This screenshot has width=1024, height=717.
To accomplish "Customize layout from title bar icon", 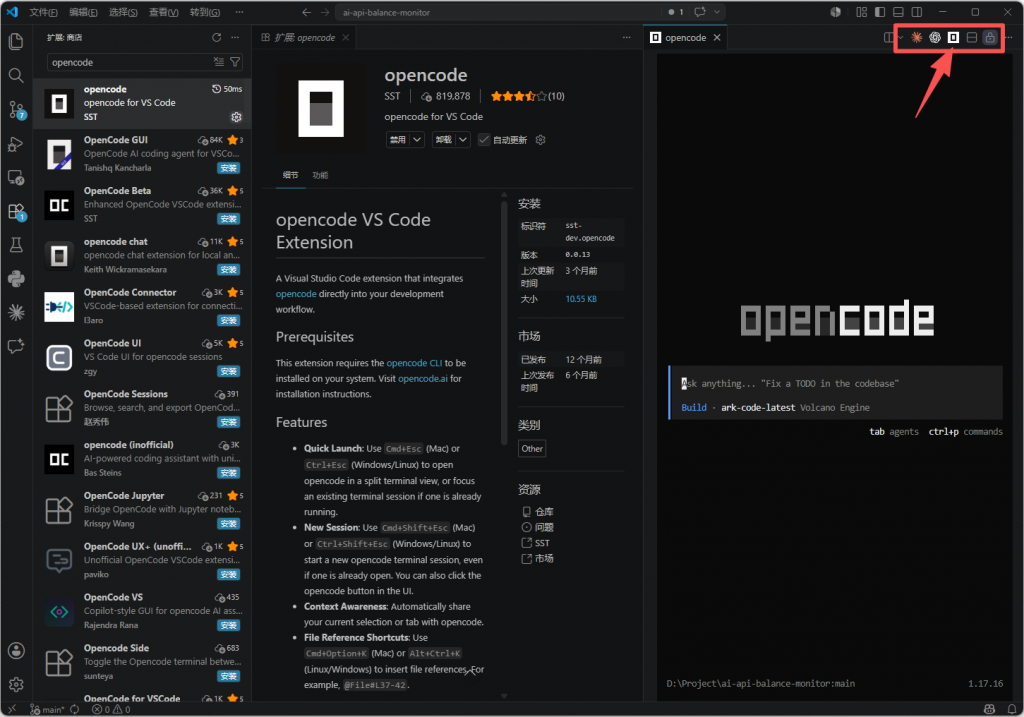I will 861,12.
